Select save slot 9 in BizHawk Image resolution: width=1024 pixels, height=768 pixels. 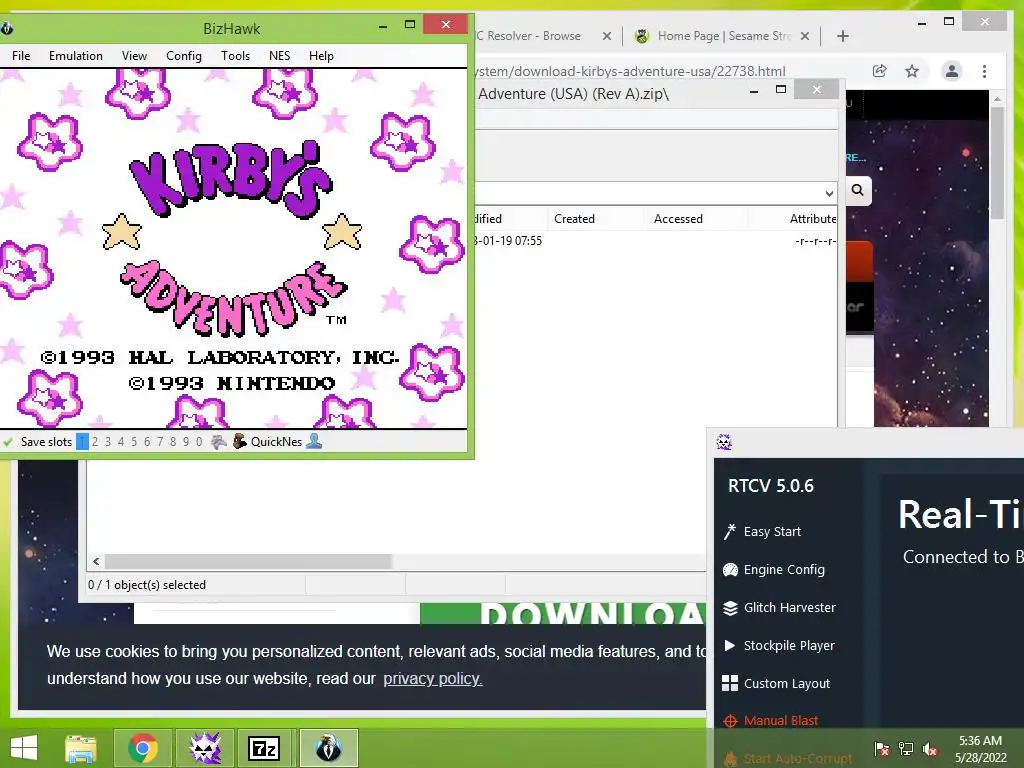[186, 441]
